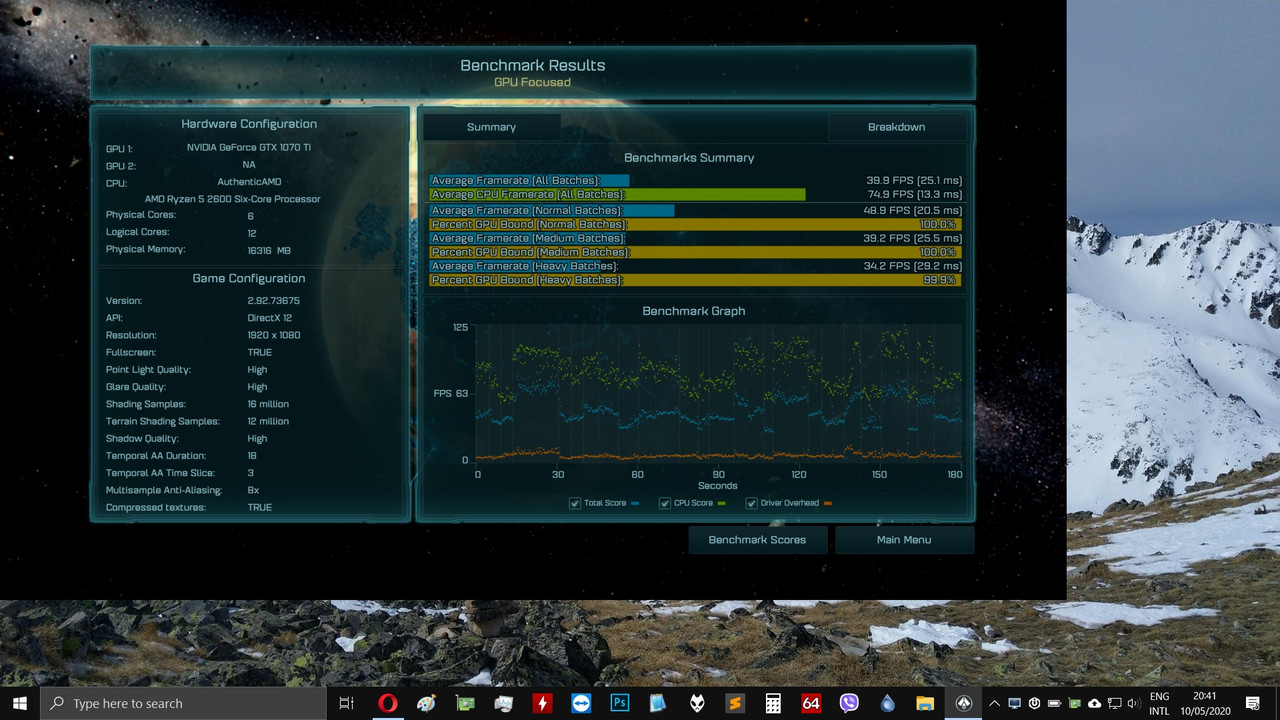
Task: Open Viber from the taskbar
Action: pyautogui.click(x=848, y=702)
